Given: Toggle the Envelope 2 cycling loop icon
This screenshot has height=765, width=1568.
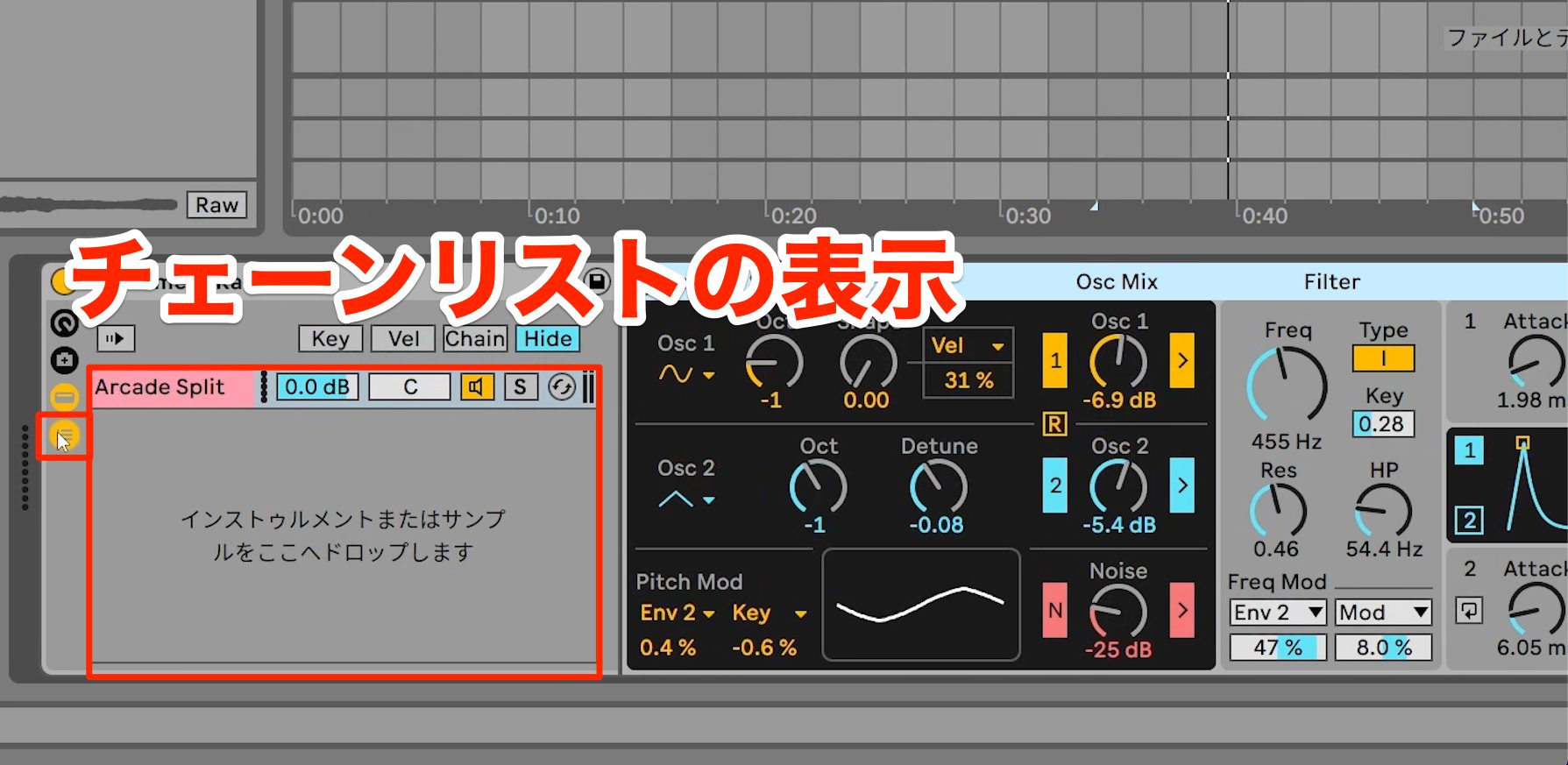Looking at the screenshot, I should point(1470,610).
